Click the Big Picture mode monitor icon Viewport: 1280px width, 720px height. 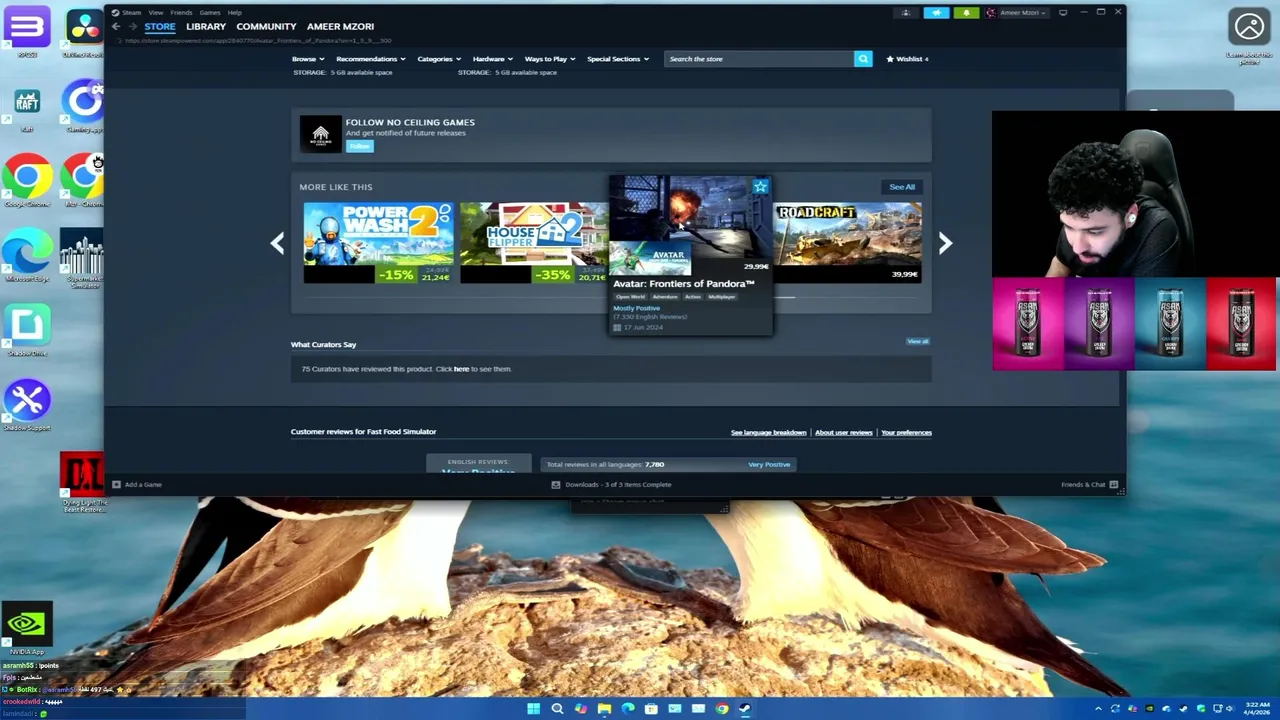pos(1063,13)
